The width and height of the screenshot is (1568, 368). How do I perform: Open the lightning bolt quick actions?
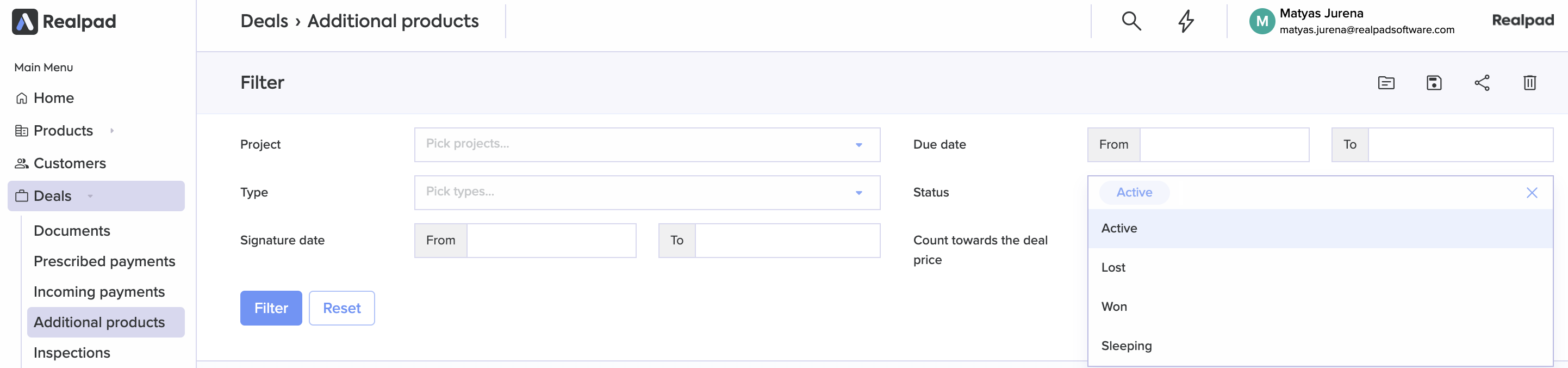pyautogui.click(x=1185, y=21)
